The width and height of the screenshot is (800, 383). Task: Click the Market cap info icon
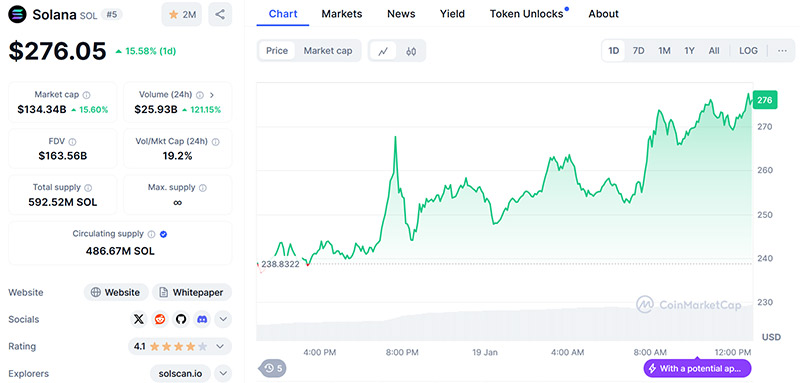pos(87,95)
